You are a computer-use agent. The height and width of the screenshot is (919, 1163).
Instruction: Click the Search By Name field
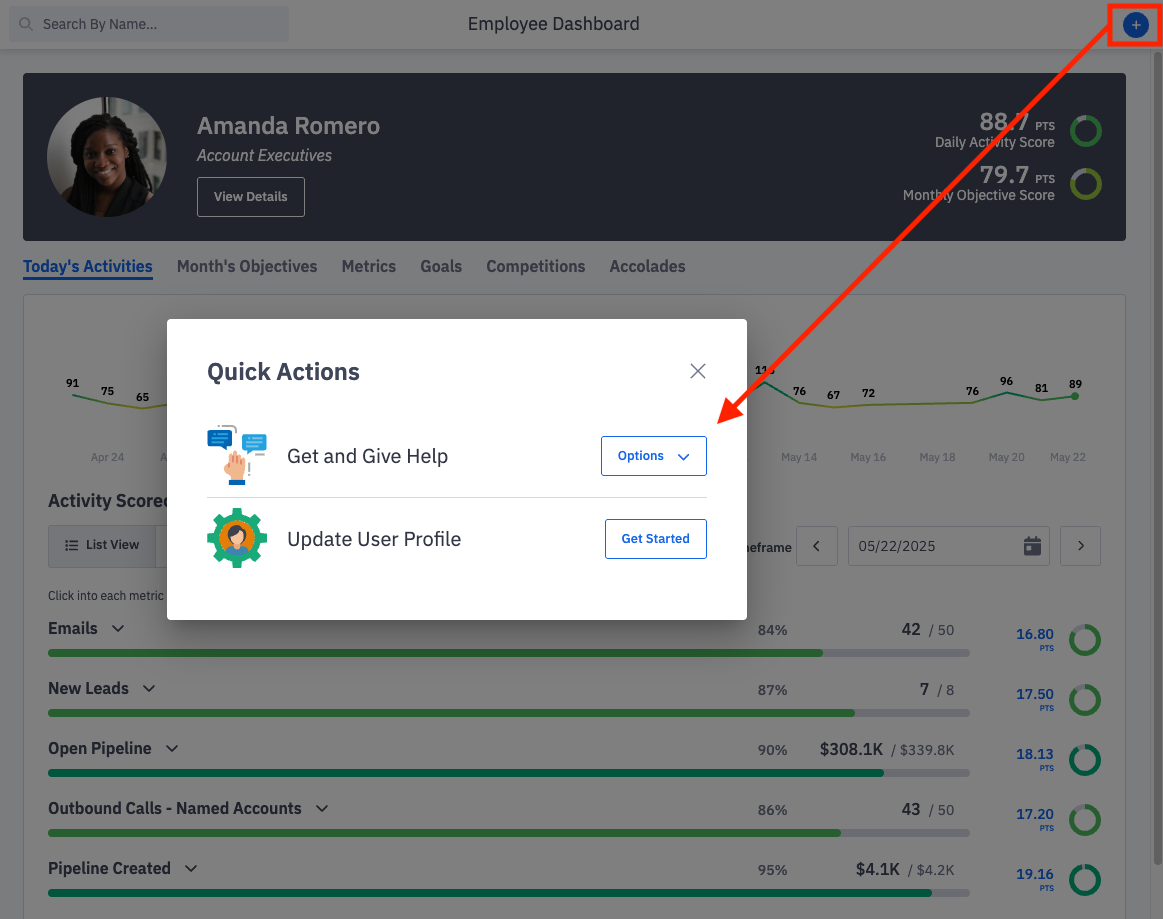pos(149,24)
